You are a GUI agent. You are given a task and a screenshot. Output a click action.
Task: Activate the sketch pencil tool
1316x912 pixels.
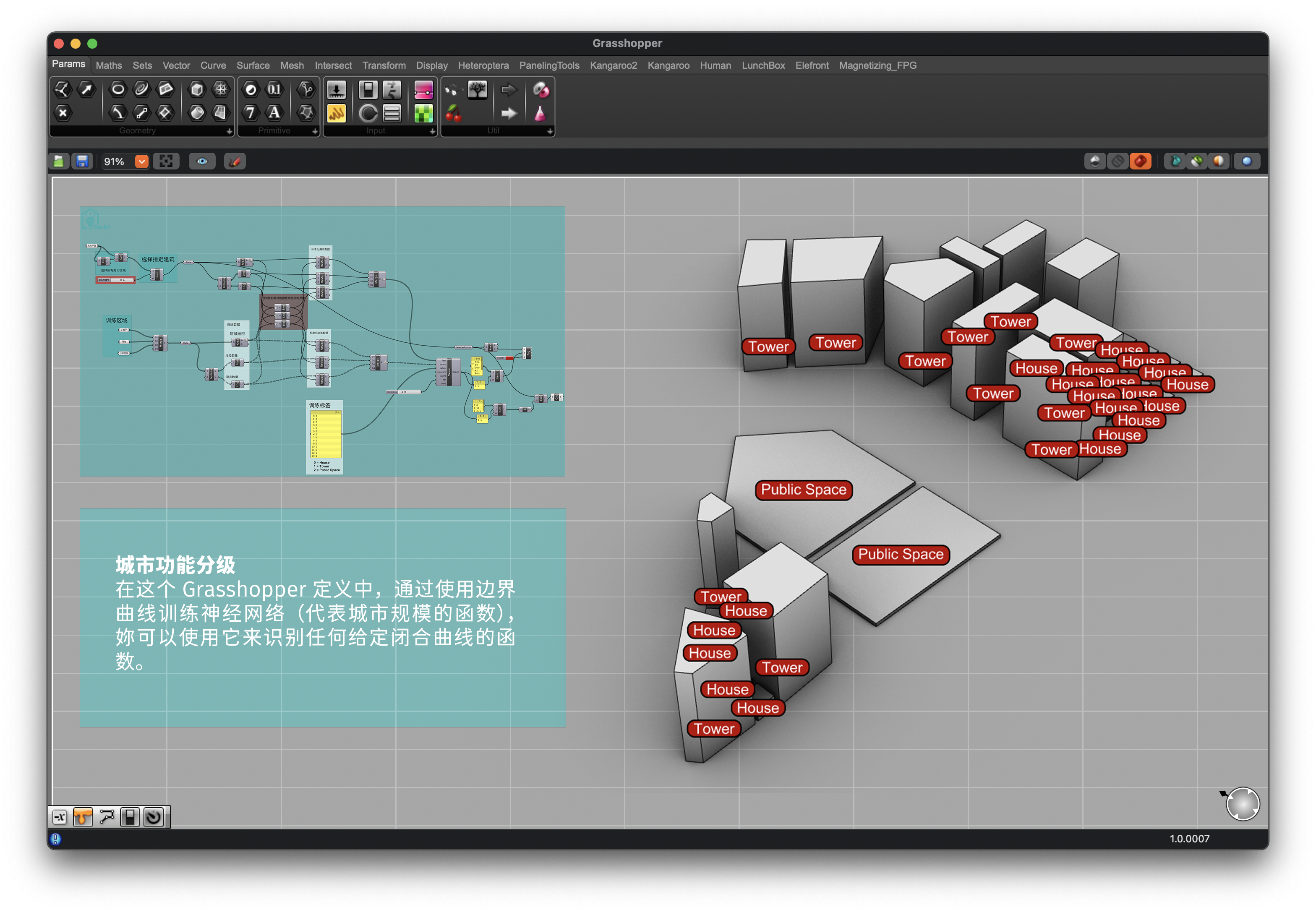point(235,162)
